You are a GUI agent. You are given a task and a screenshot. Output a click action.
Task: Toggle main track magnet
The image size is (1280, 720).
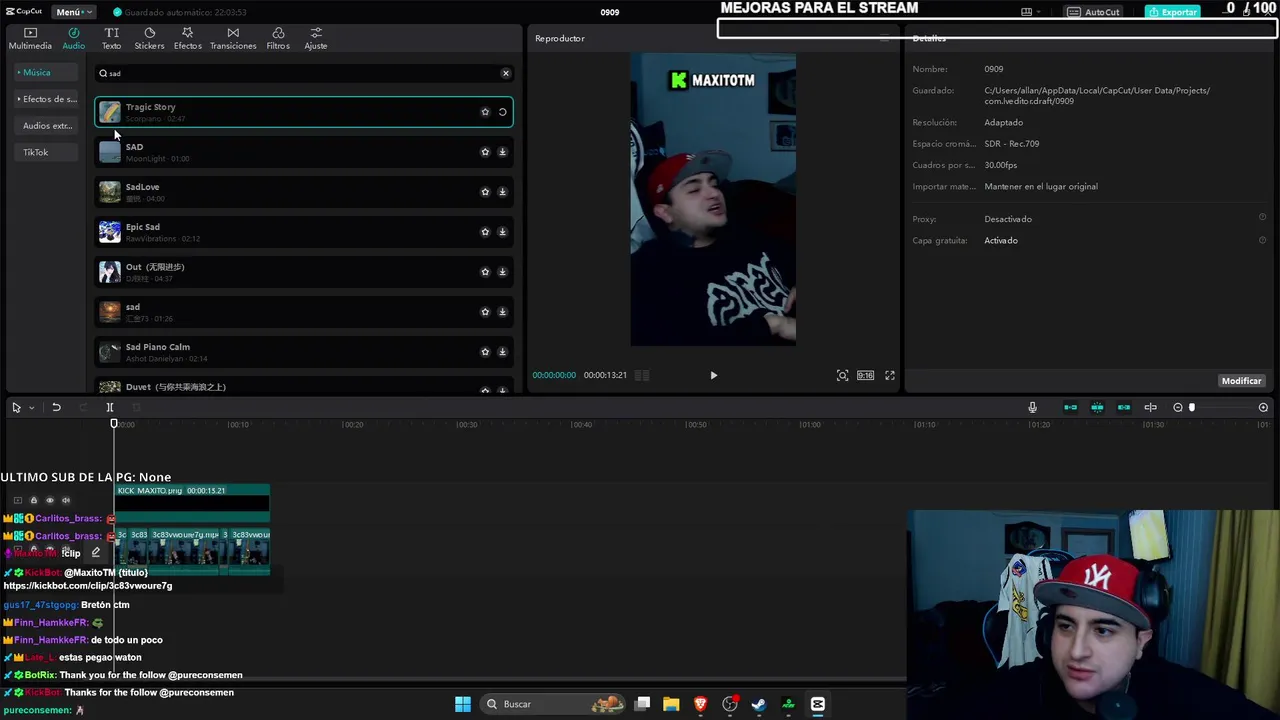tap(1070, 407)
